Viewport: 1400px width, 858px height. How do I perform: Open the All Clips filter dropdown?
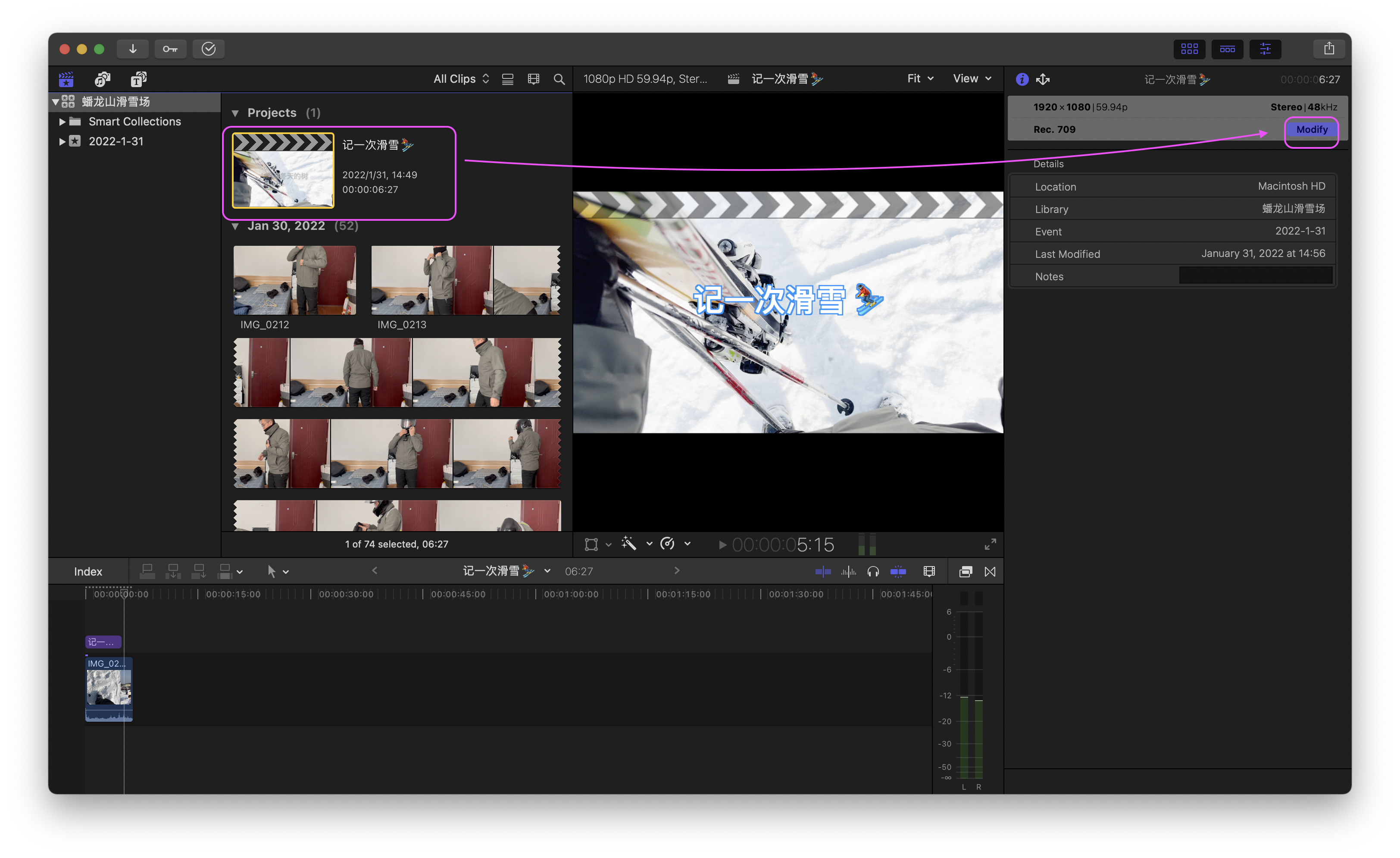461,79
